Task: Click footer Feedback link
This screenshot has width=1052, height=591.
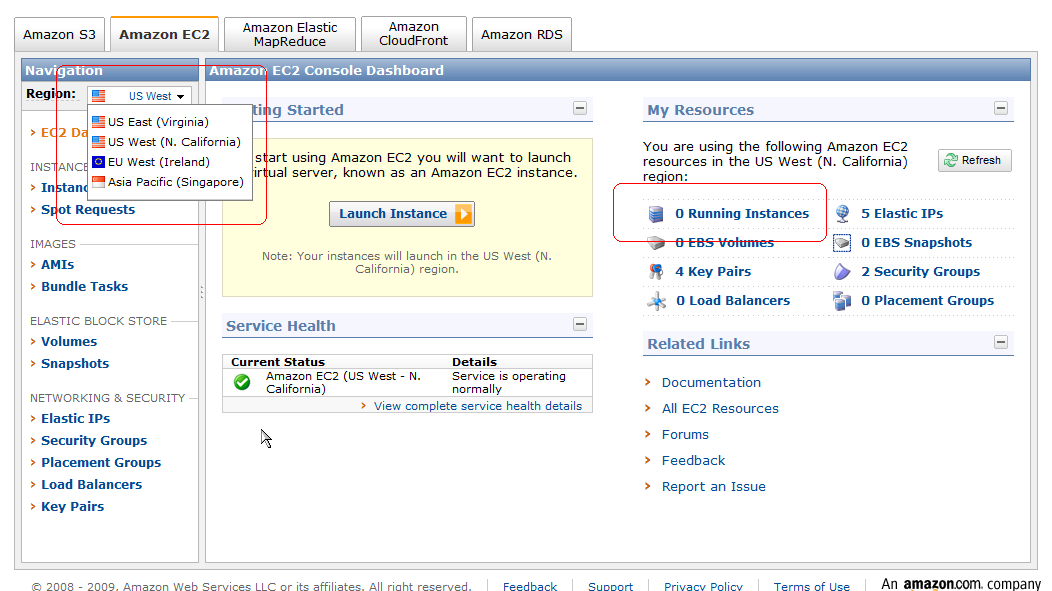Action: click(530, 586)
